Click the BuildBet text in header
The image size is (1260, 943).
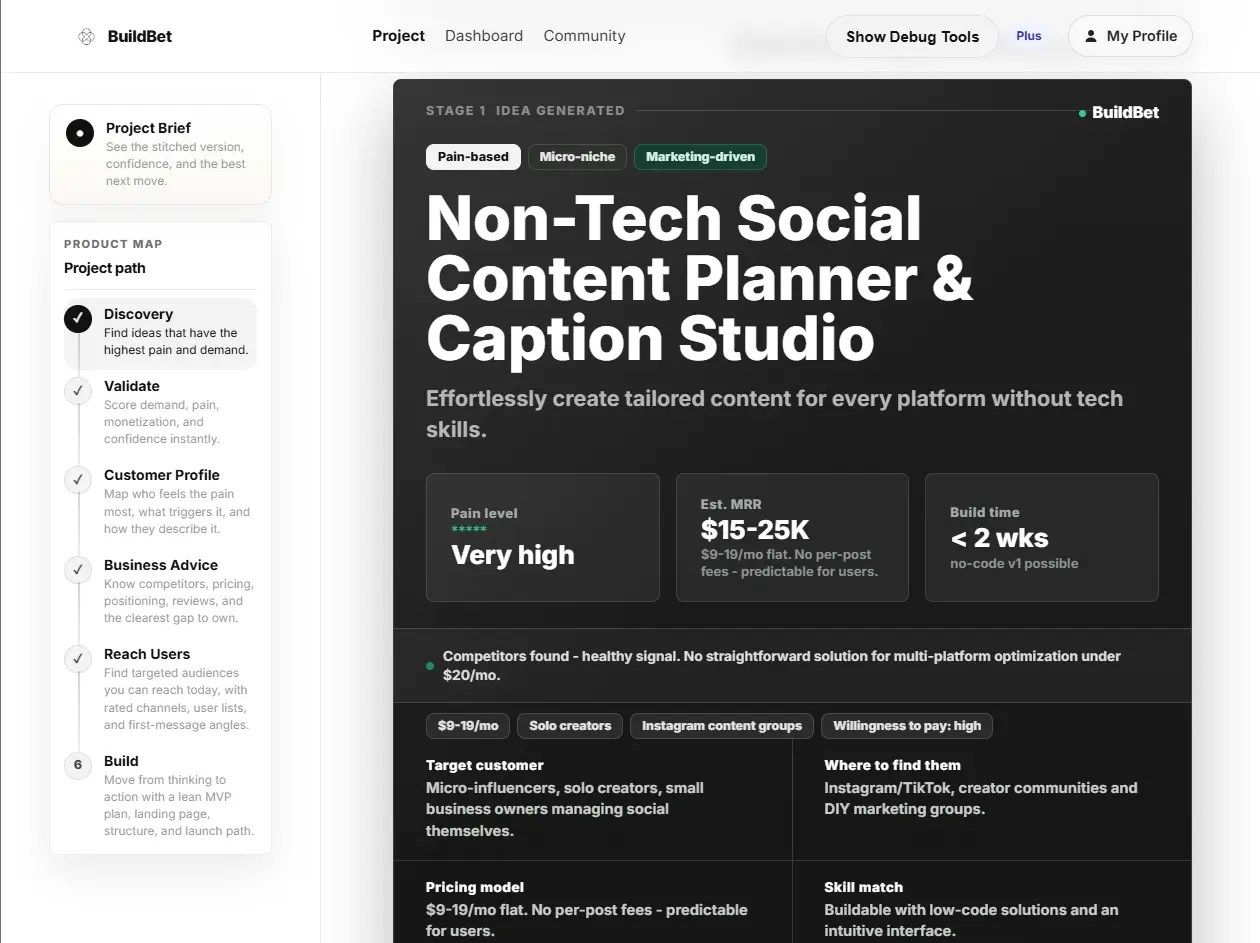coord(140,36)
